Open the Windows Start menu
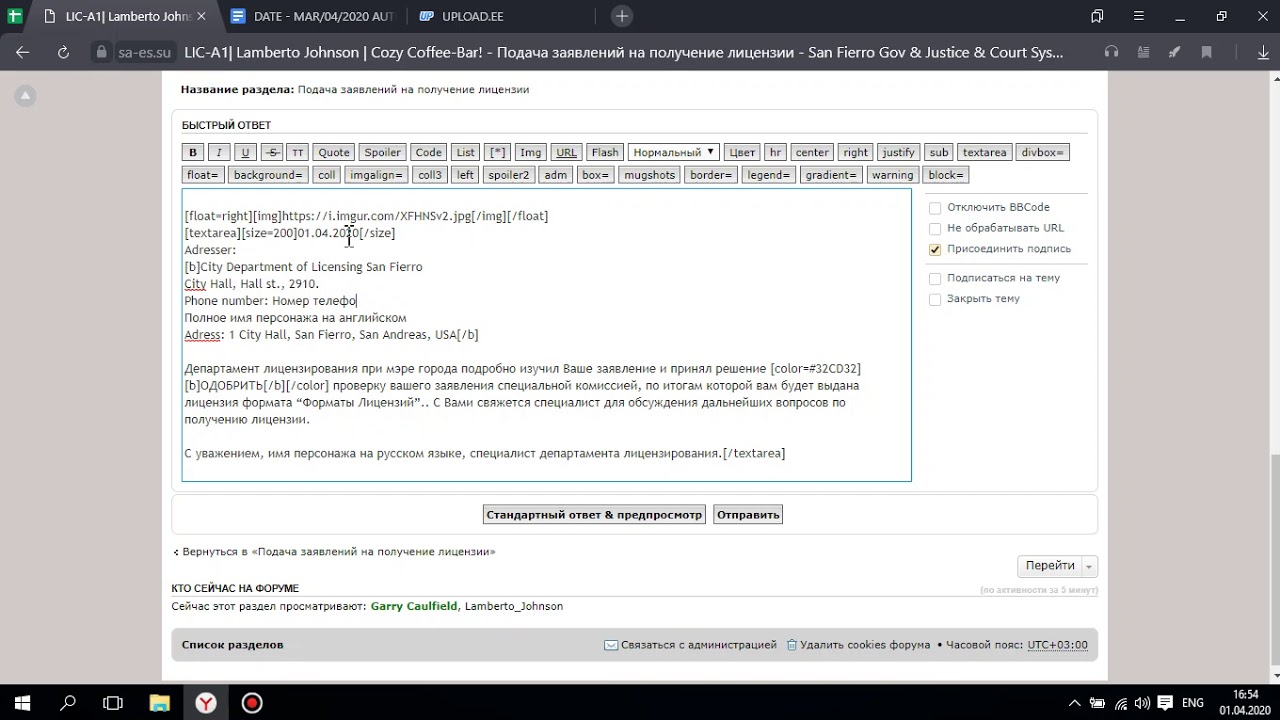Viewport: 1280px width, 720px height. pos(22,703)
